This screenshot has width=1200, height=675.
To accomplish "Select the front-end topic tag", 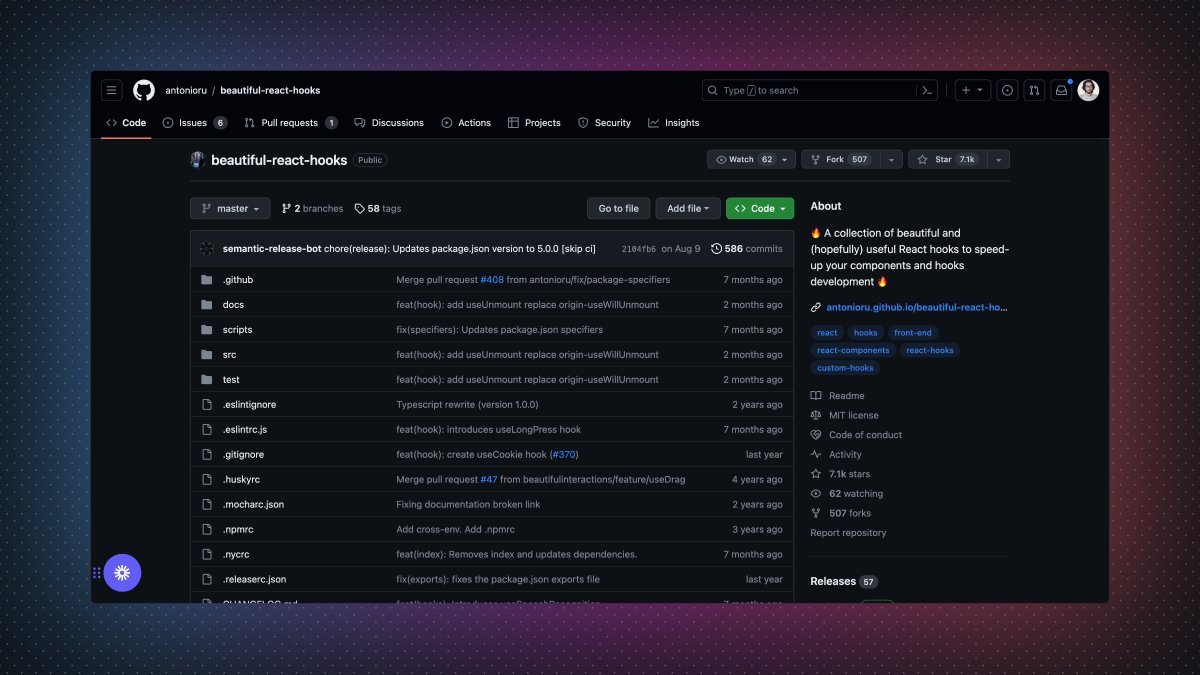I will (911, 333).
